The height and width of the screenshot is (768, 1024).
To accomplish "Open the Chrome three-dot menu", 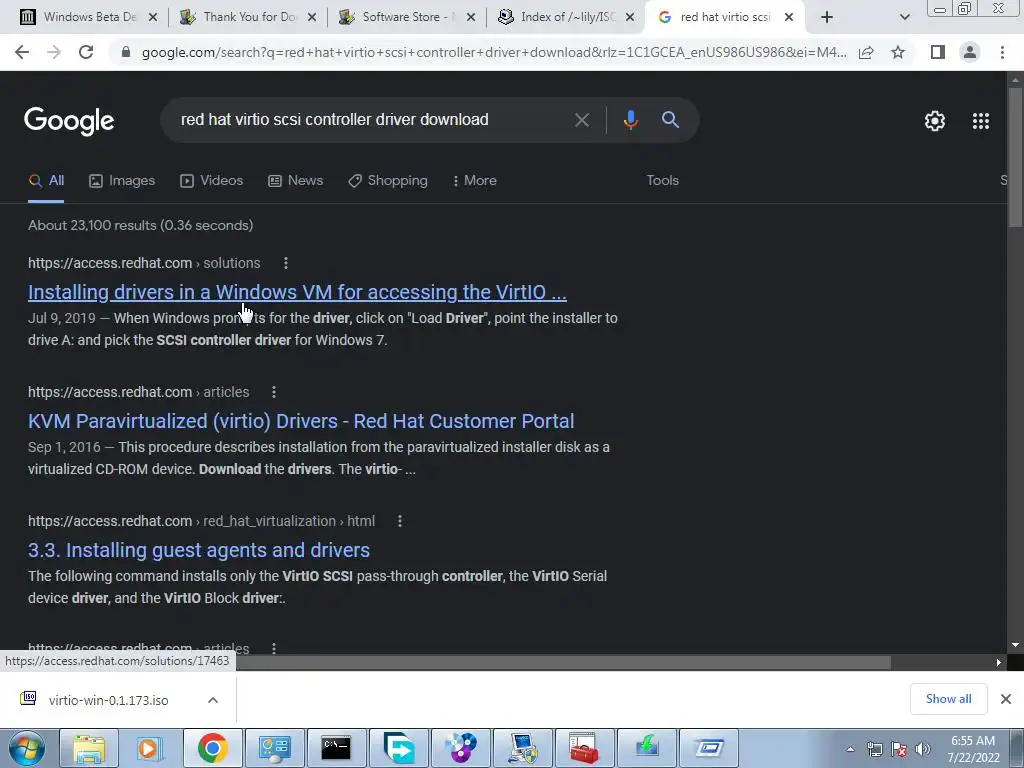I will point(1002,52).
